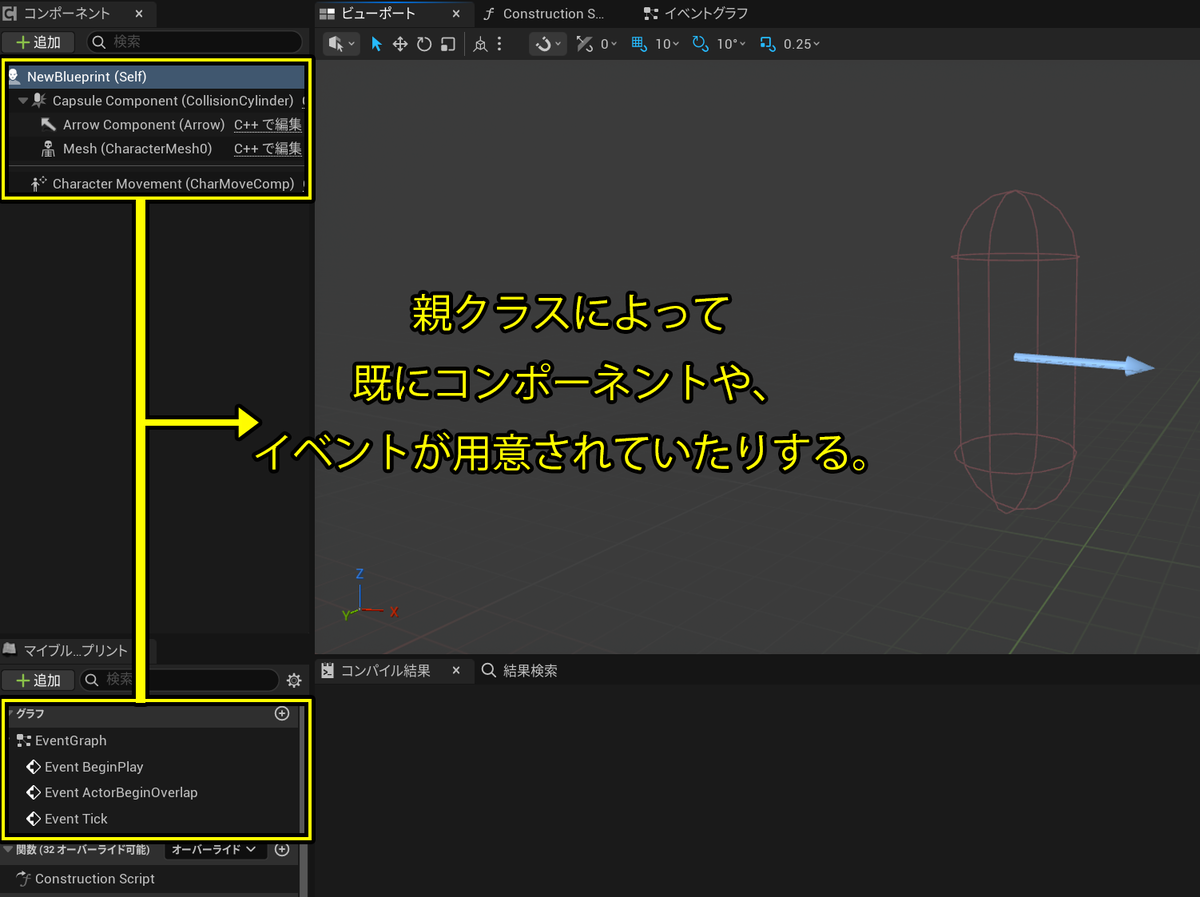Click 追加 button in My Blueprint panel

pyautogui.click(x=38, y=680)
